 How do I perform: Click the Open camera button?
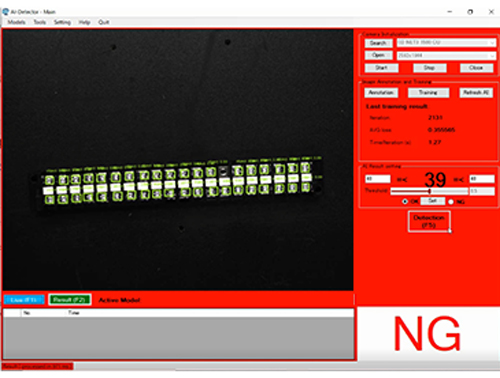(x=378, y=55)
